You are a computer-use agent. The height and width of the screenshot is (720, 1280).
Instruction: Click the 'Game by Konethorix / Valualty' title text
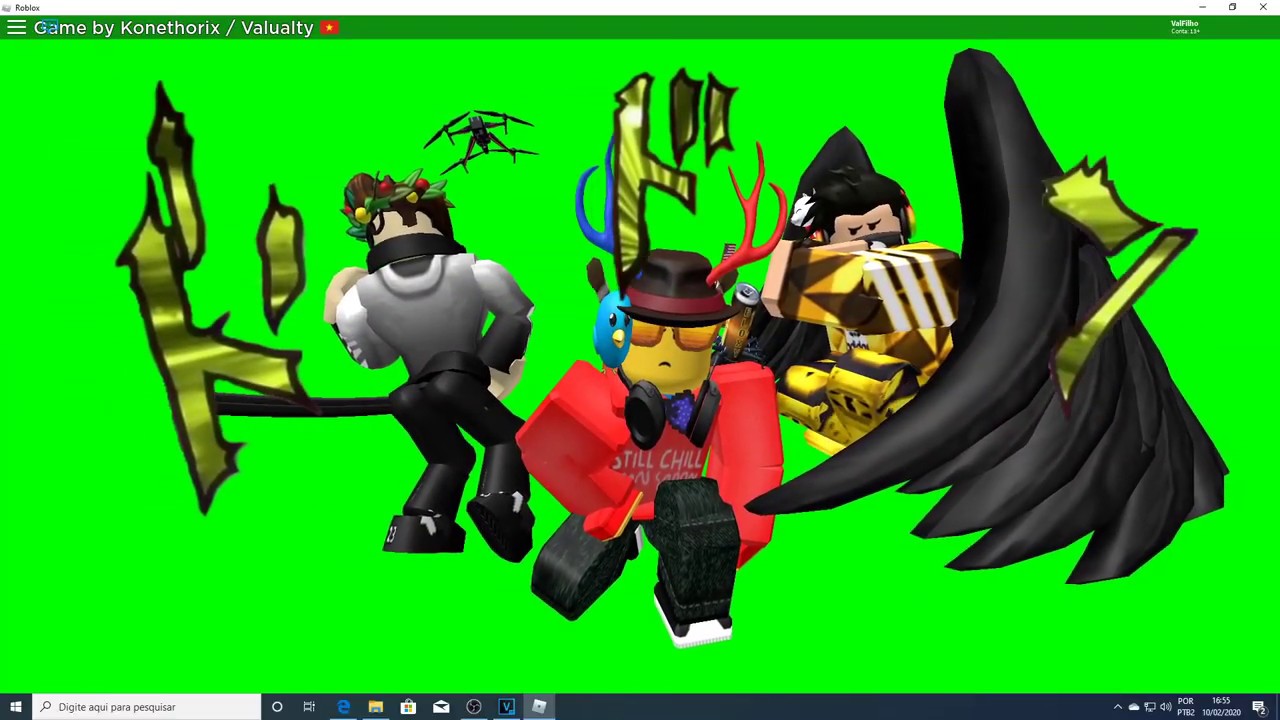[174, 27]
